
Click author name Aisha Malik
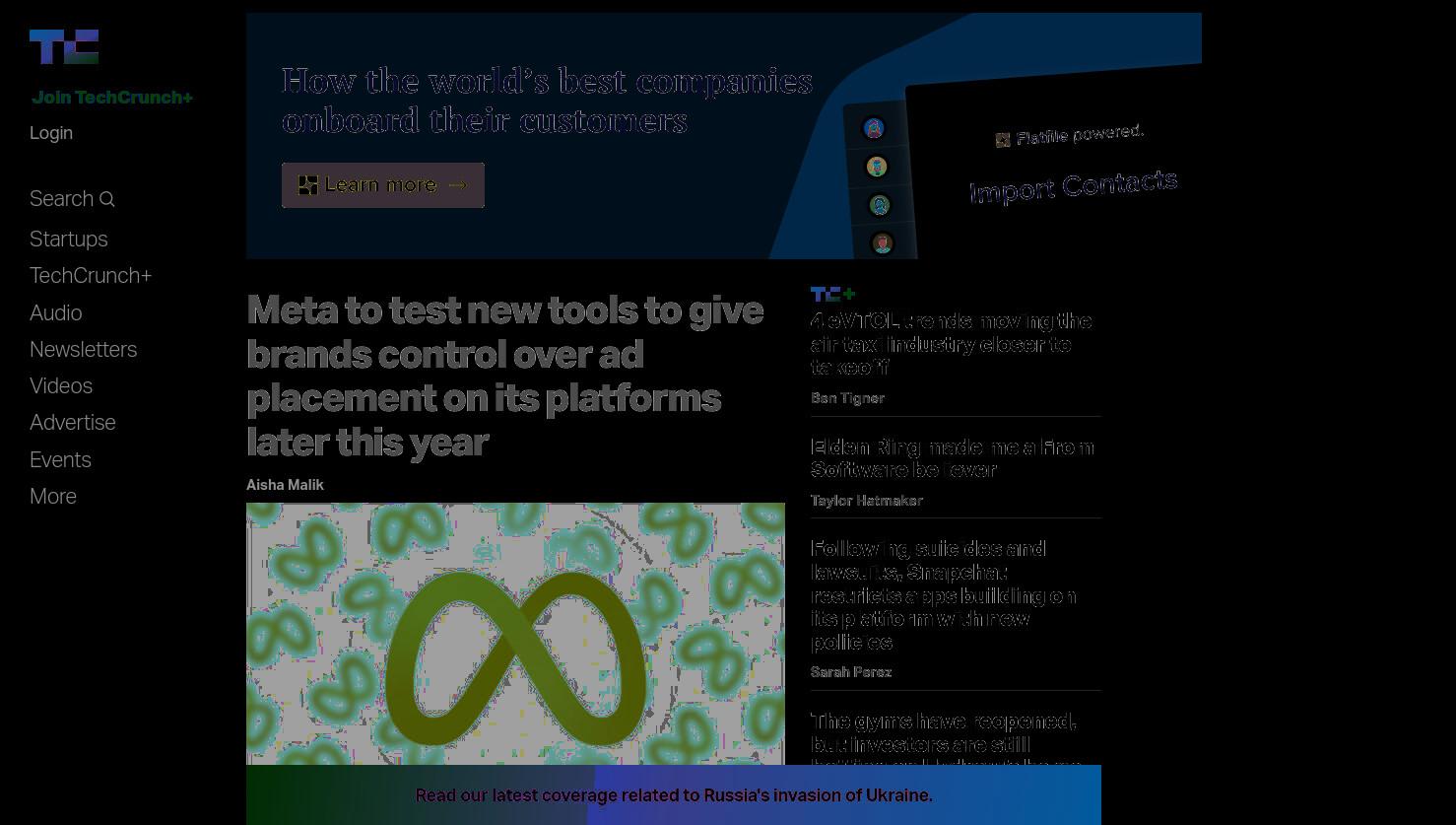285,485
